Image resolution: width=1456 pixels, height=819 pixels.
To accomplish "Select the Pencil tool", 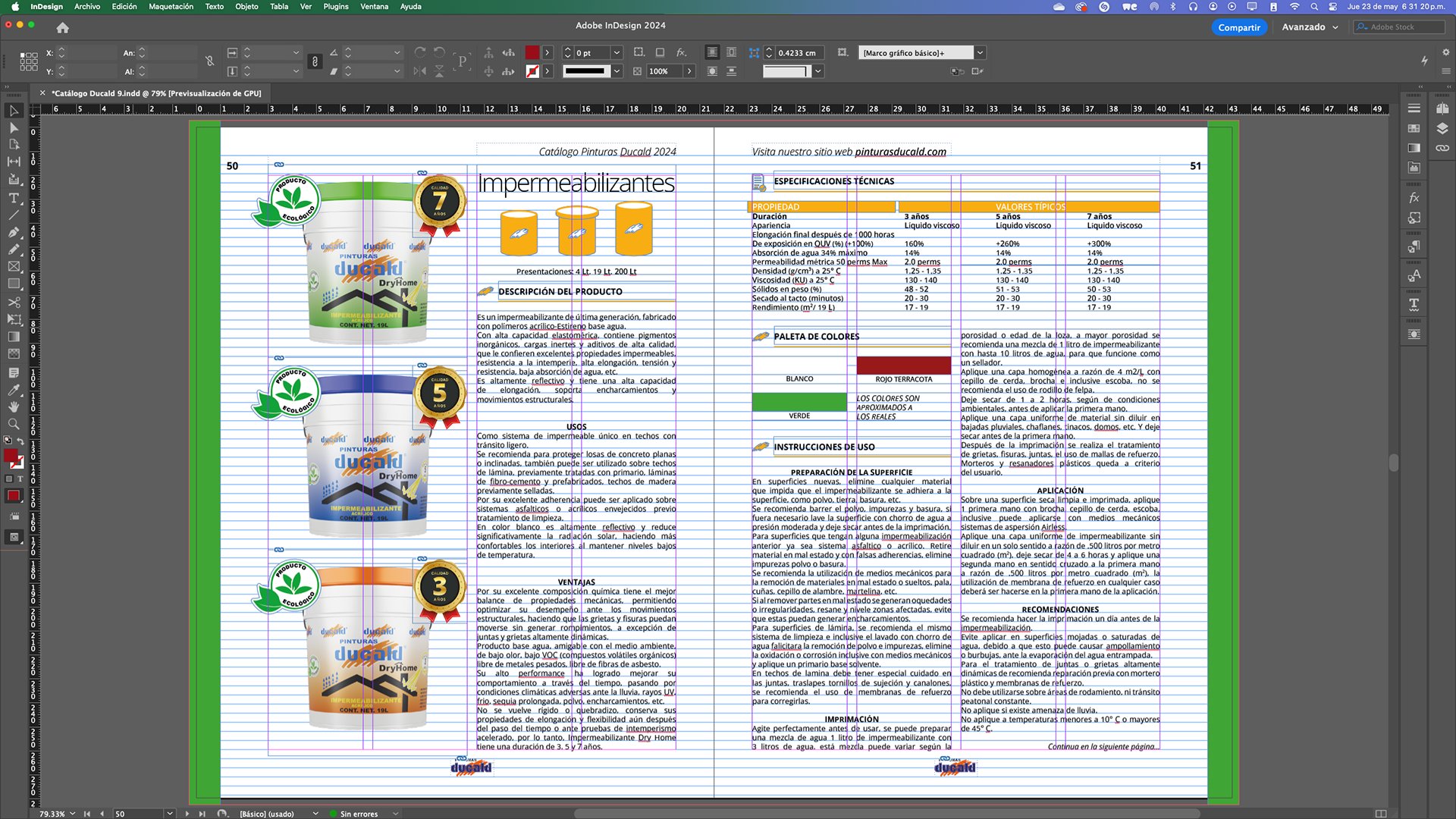I will [x=14, y=249].
